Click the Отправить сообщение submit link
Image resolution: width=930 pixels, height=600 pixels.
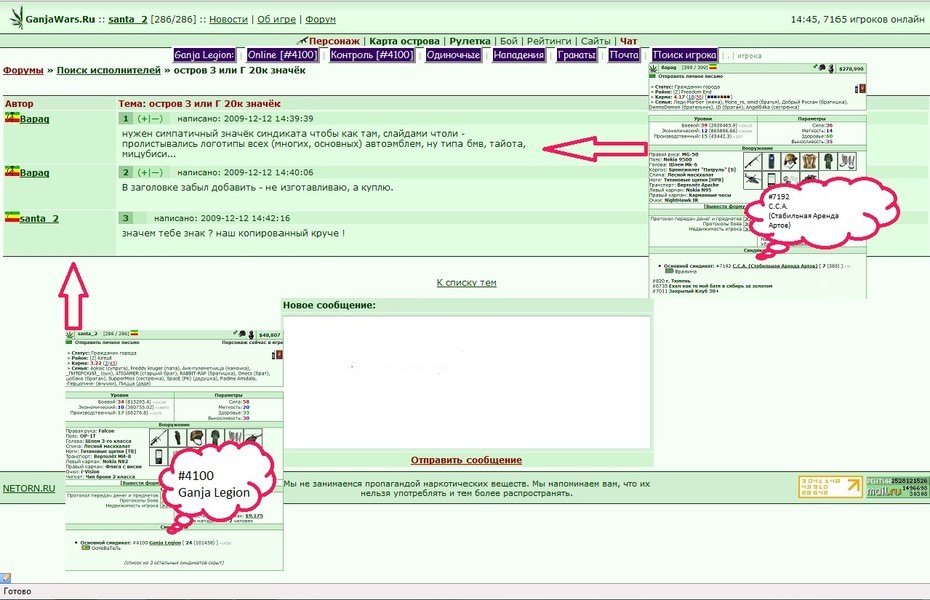[x=466, y=460]
